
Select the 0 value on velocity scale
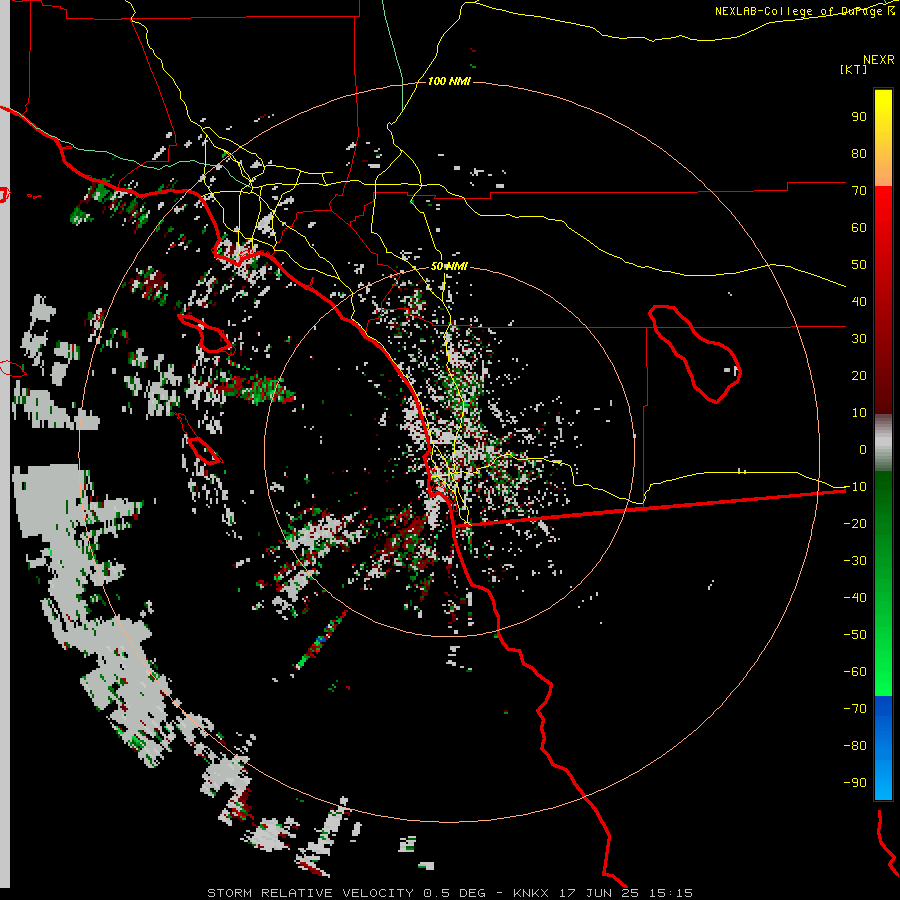(x=863, y=449)
